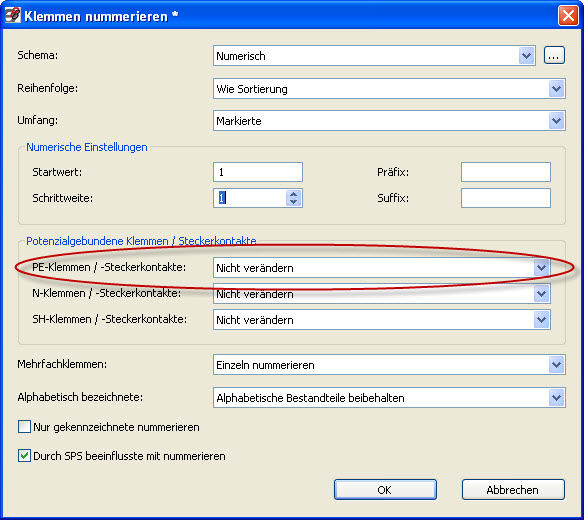Open the Schema dropdown showing Numerisch
This screenshot has width=584, height=520.
click(374, 56)
